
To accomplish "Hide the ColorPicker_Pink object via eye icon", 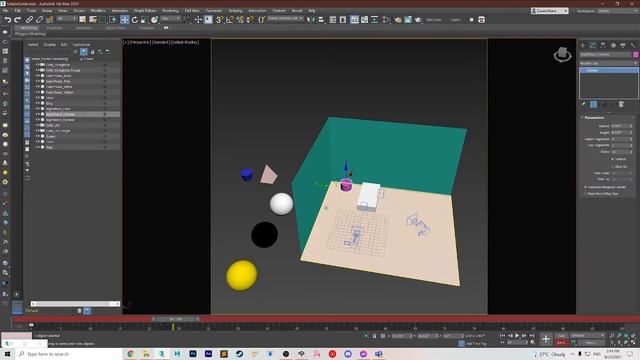I will pos(38,81).
